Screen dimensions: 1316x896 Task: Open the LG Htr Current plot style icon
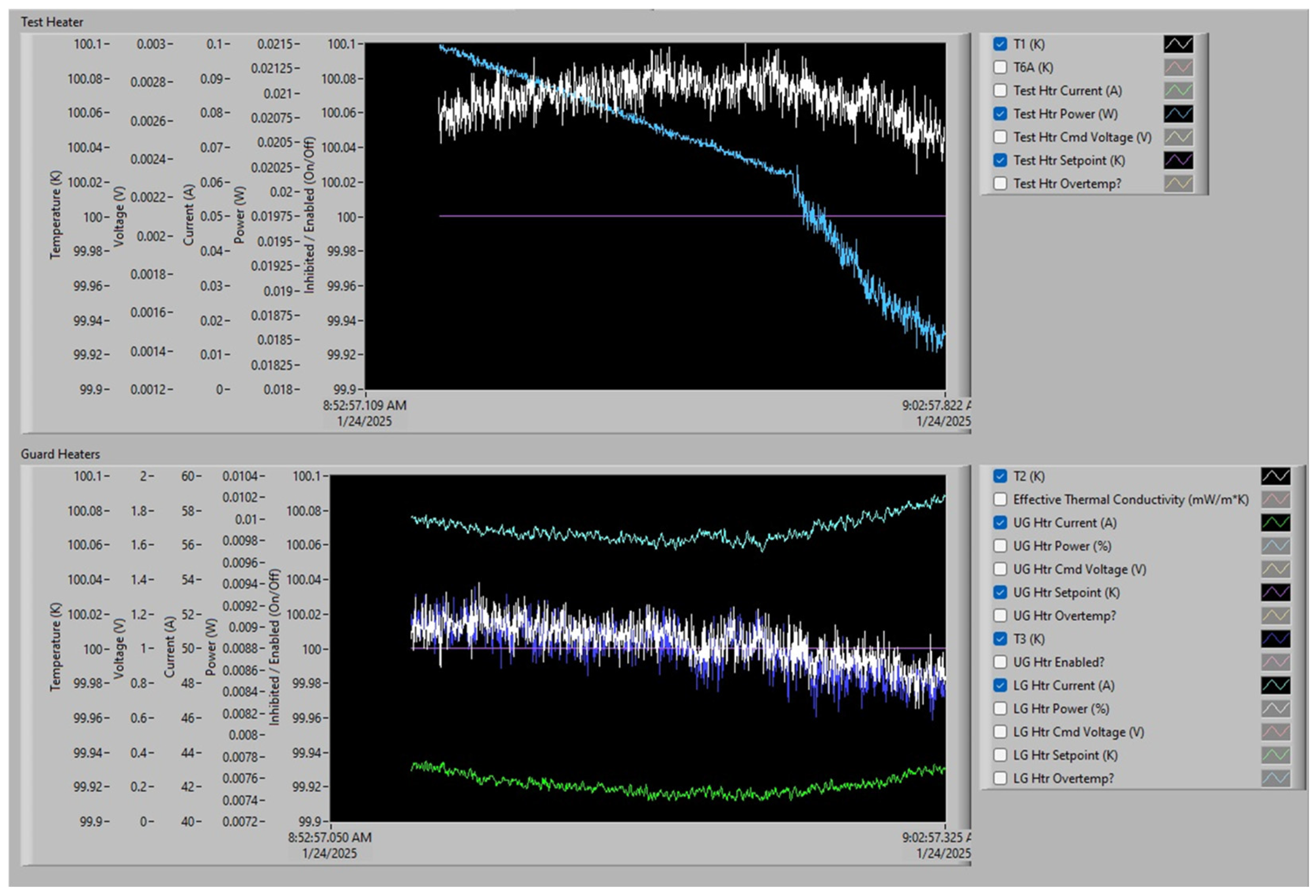pyautogui.click(x=1275, y=685)
